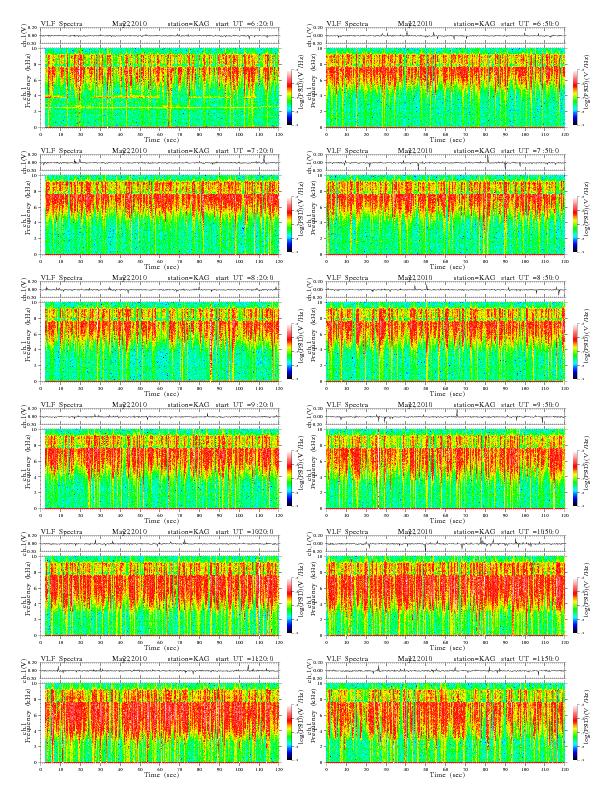Viewport: 612px width, 792px height.
Task: Click 'Time (sec)' label under the 6:20:0 panel
Action: (162, 139)
